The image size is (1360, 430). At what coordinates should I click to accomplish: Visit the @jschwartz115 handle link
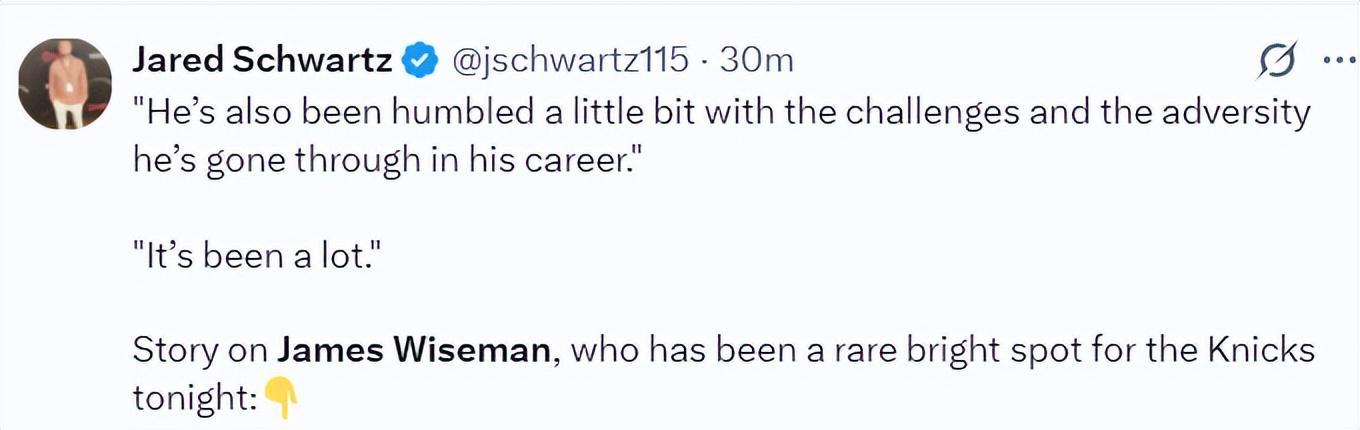point(571,61)
